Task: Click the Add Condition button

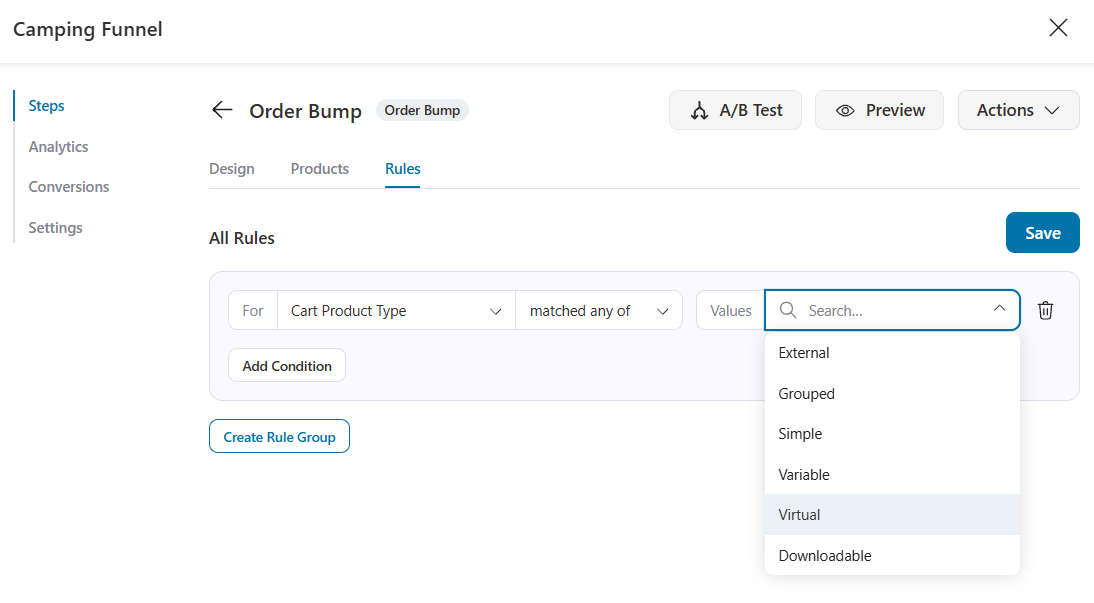Action: point(287,366)
